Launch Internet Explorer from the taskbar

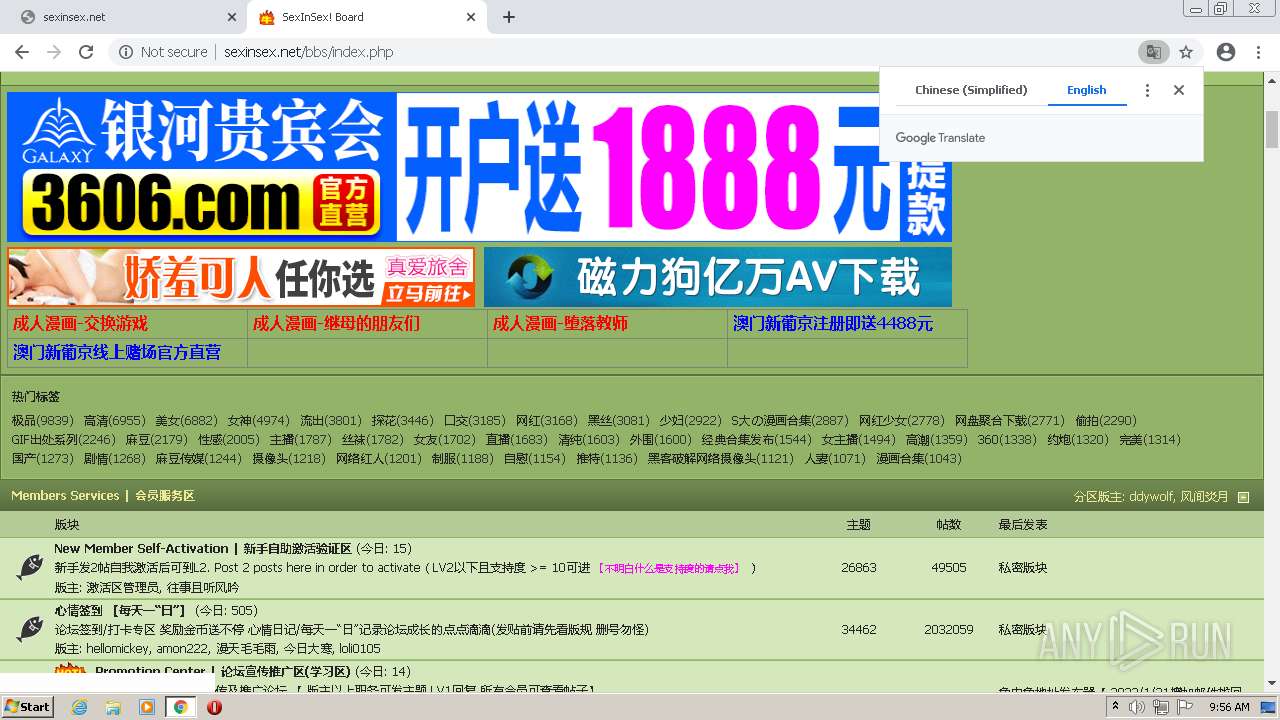80,707
